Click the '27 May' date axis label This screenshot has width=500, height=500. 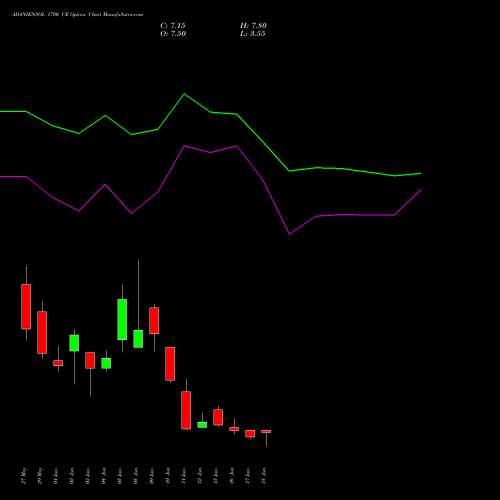click(x=24, y=476)
